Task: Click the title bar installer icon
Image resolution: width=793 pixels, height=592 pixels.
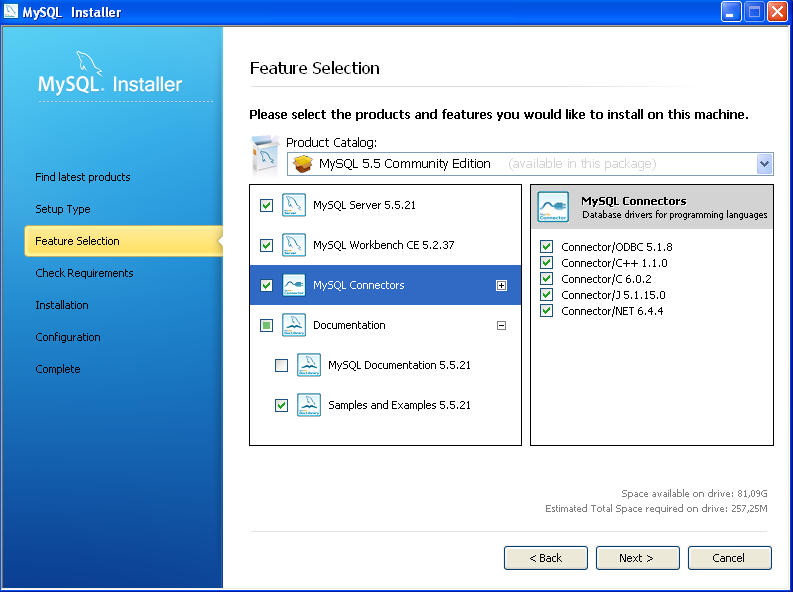Action: pyautogui.click(x=11, y=11)
